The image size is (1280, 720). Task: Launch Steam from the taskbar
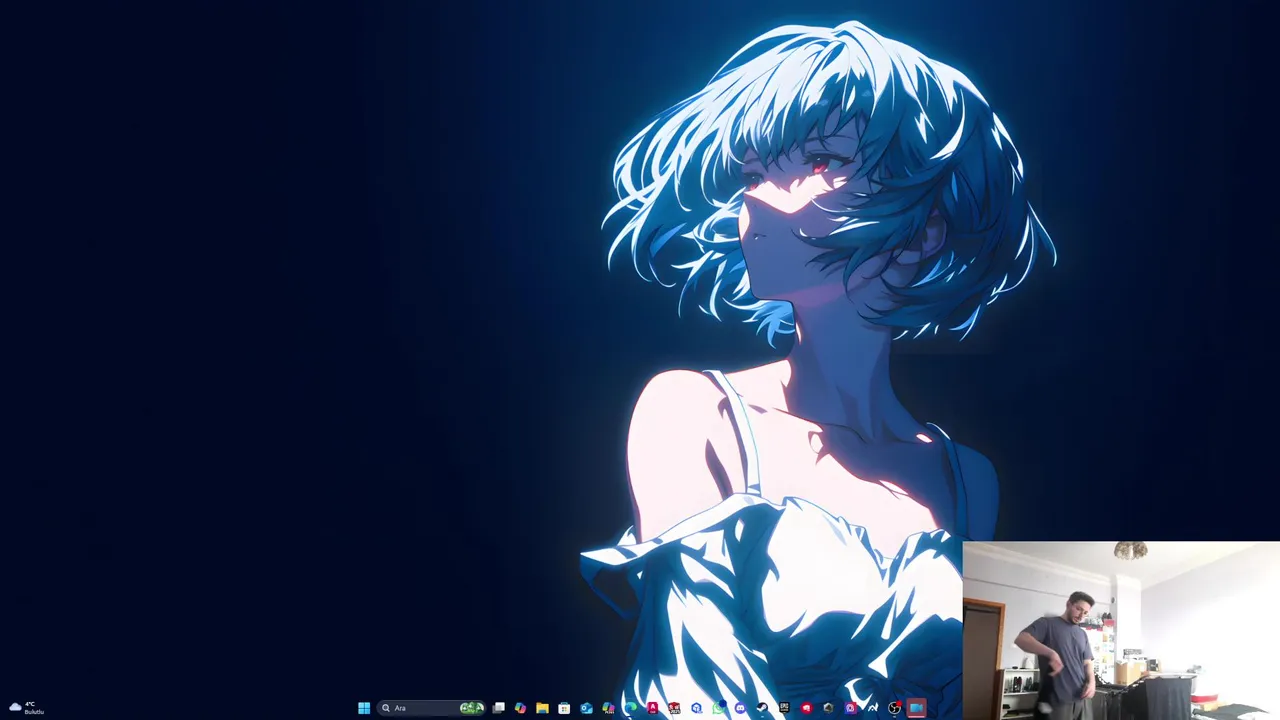point(762,708)
